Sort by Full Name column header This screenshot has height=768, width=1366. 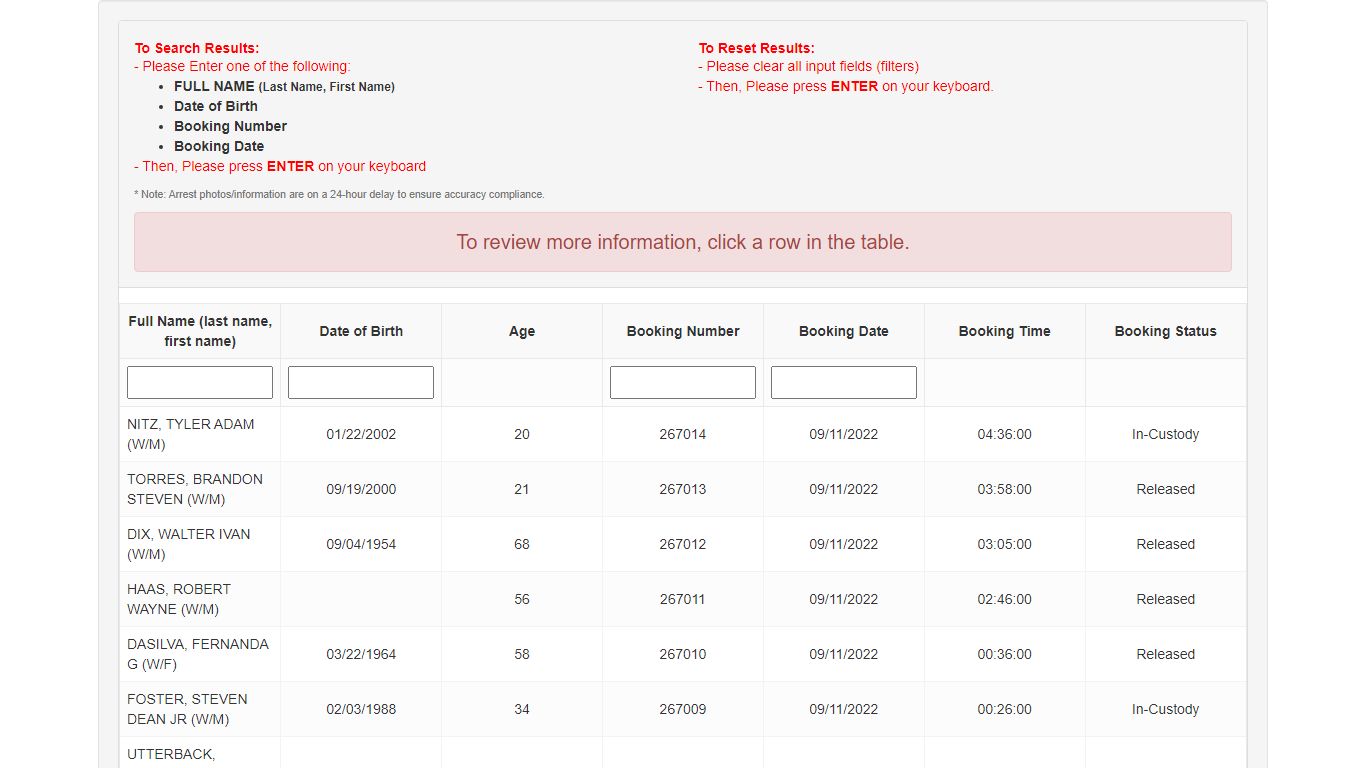[x=200, y=331]
